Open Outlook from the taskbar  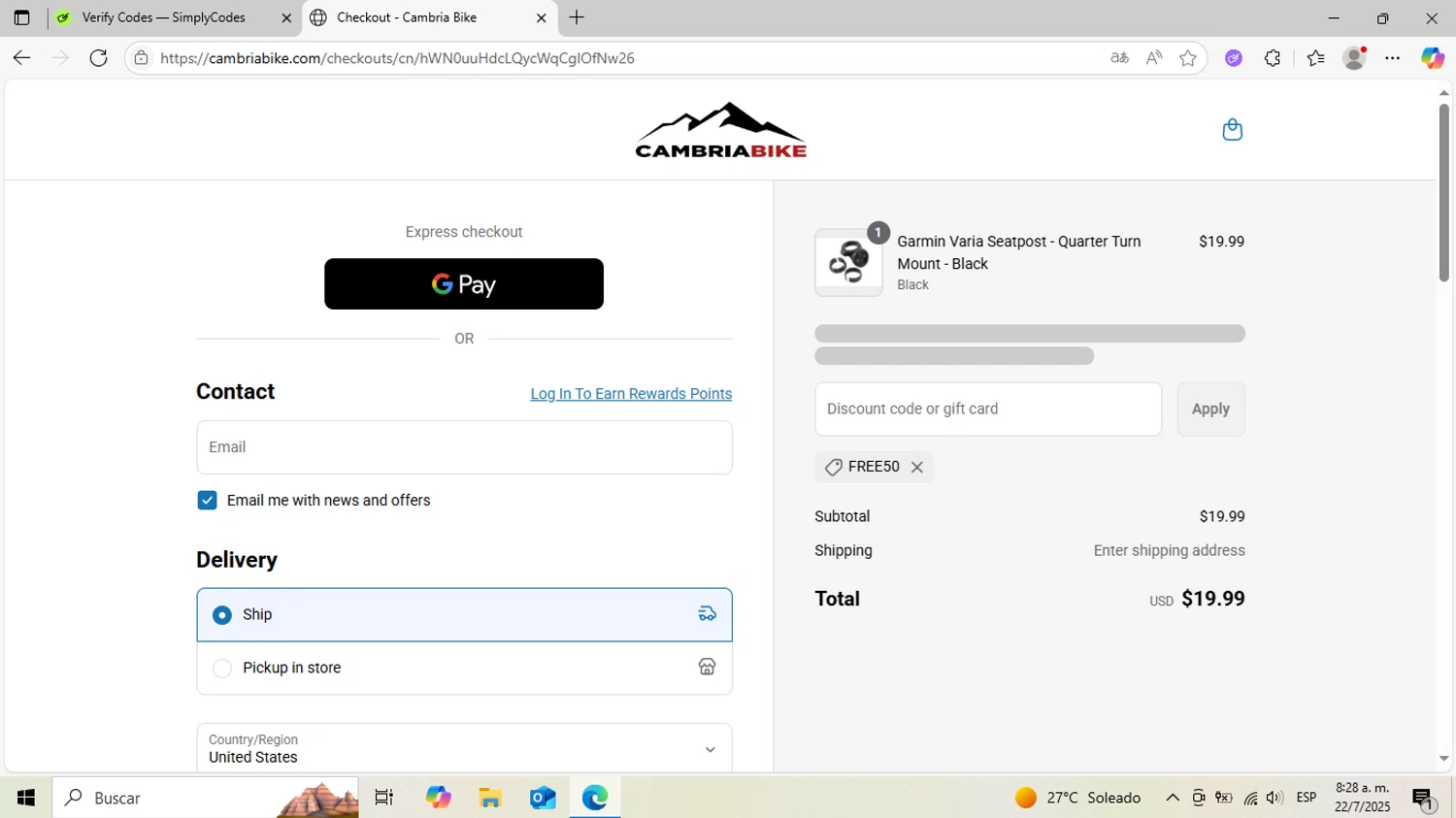pyautogui.click(x=543, y=798)
